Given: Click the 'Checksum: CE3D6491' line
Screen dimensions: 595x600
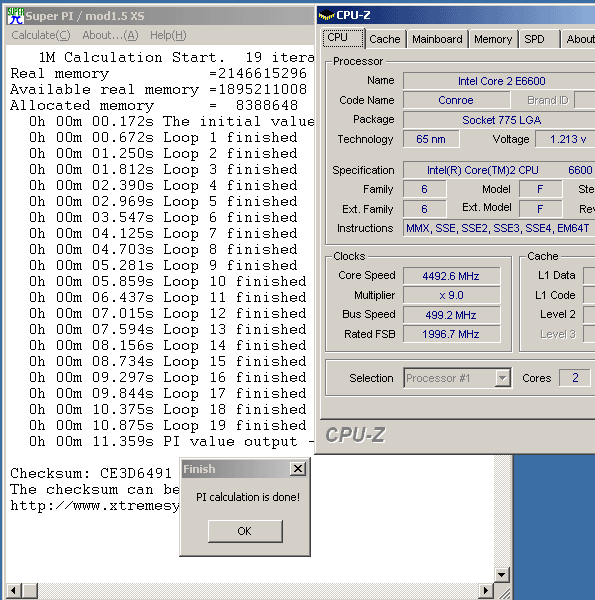Looking at the screenshot, I should (x=91, y=473).
